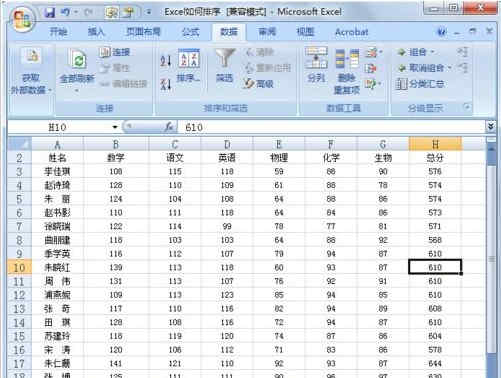Switch to the 视图 tab
Image resolution: width=501 pixels, height=378 pixels.
tap(305, 32)
